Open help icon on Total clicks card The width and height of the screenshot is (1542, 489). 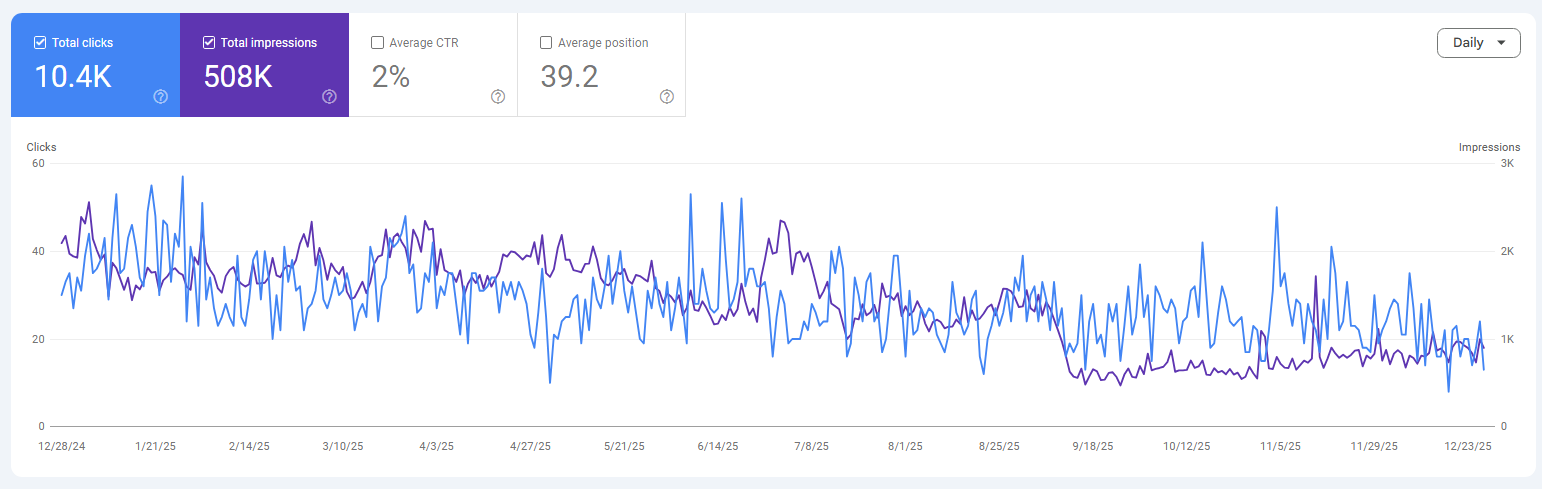coord(160,97)
